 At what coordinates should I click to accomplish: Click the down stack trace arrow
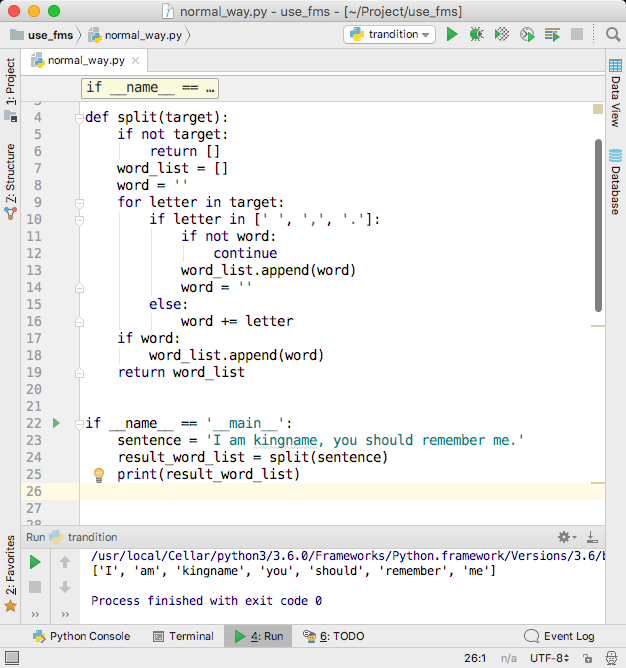coord(65,587)
